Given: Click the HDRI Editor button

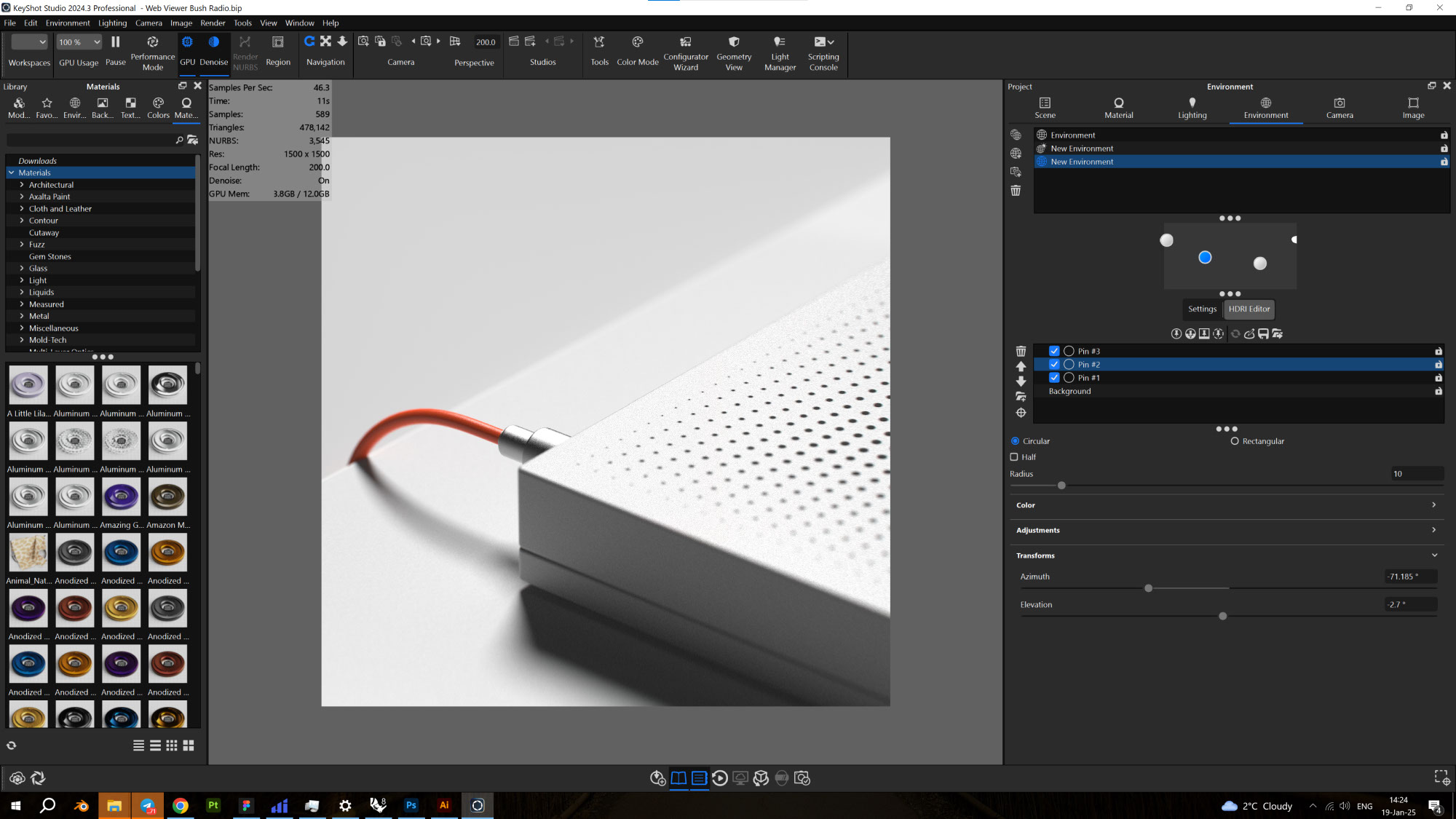Looking at the screenshot, I should point(1249,309).
